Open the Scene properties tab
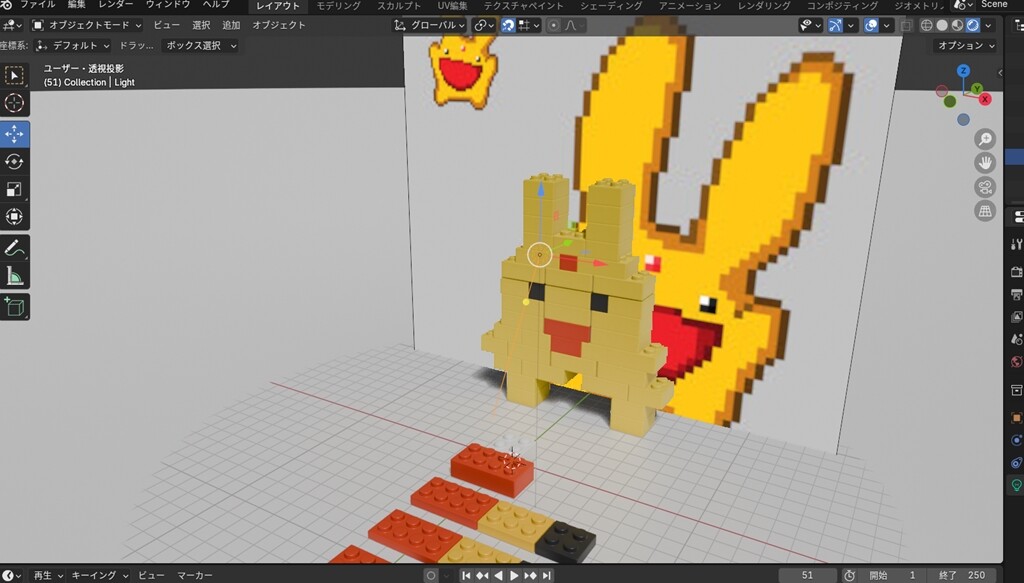Screen dimensions: 1024x583 point(1016,339)
